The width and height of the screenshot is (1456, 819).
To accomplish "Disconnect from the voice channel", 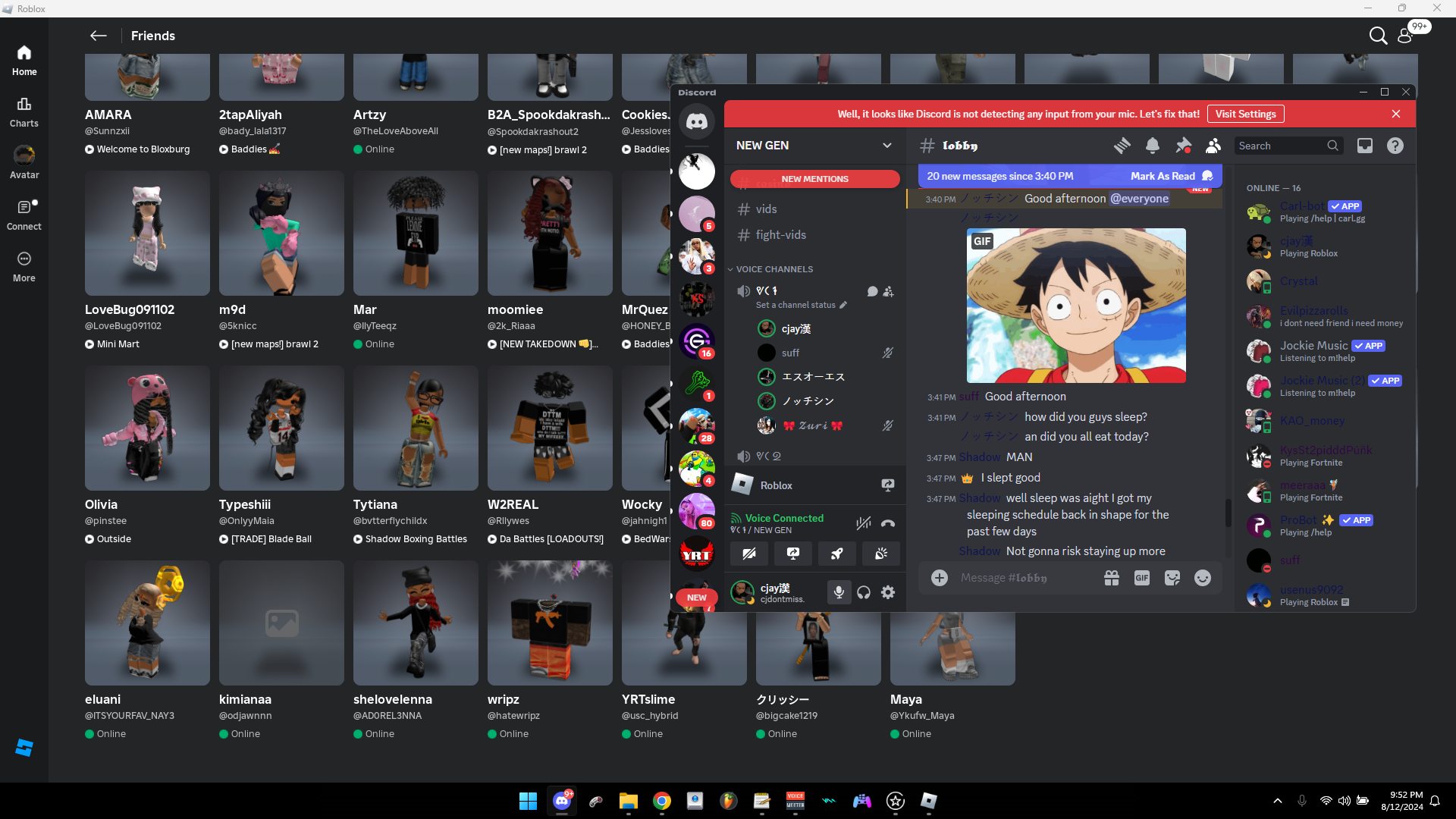I will coord(888,523).
